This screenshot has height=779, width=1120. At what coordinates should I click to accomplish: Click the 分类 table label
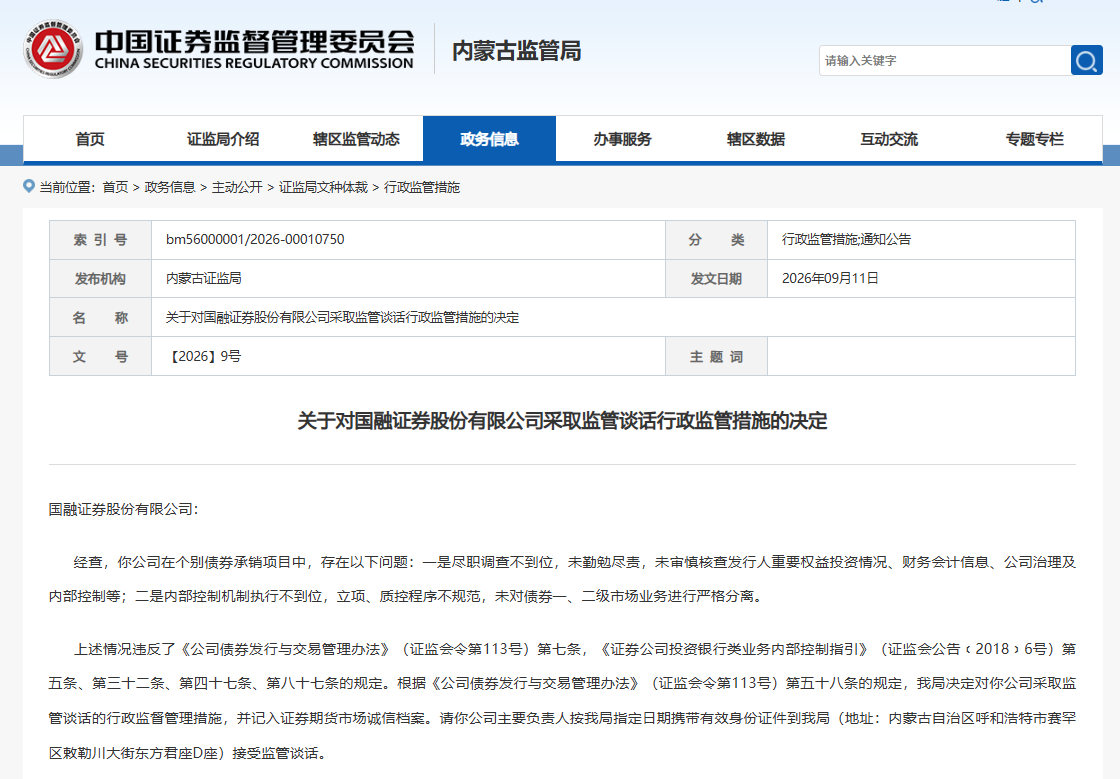[x=716, y=240]
